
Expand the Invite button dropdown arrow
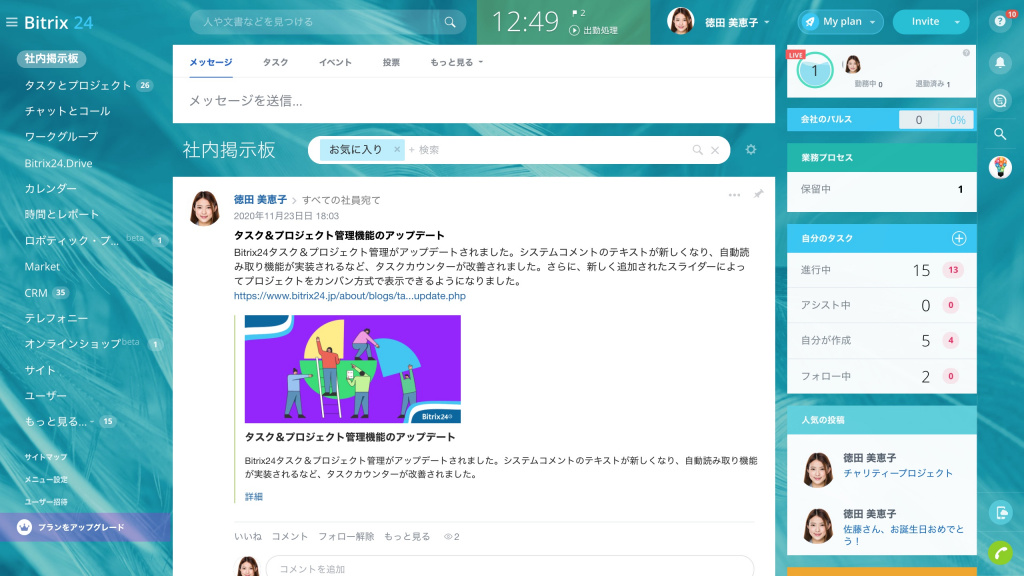pos(957,22)
